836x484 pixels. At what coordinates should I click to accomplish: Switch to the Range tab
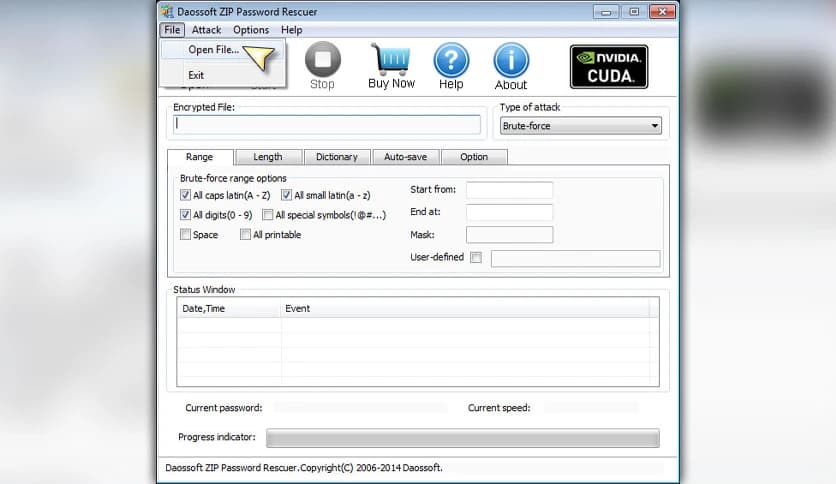(x=200, y=157)
